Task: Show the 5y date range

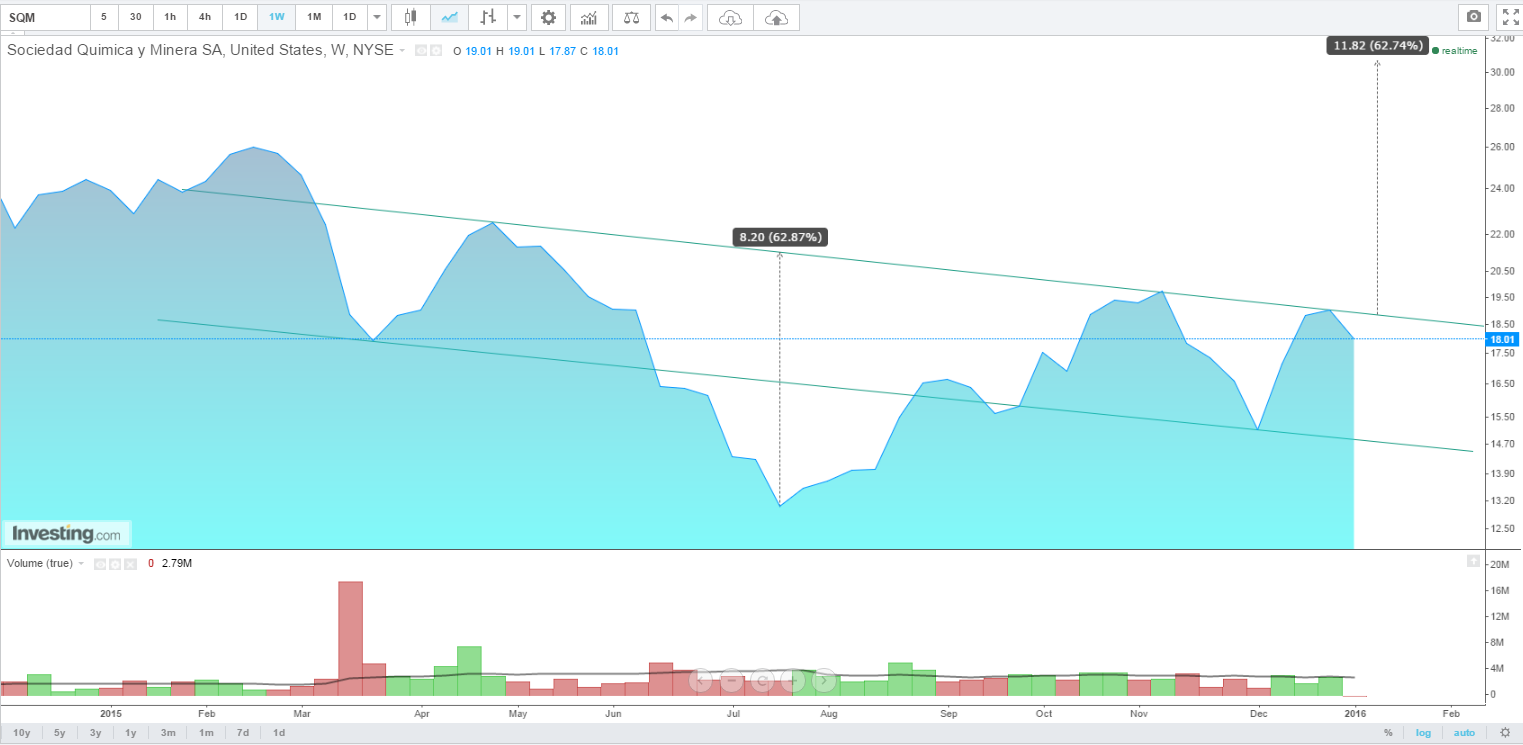Action: [60, 733]
